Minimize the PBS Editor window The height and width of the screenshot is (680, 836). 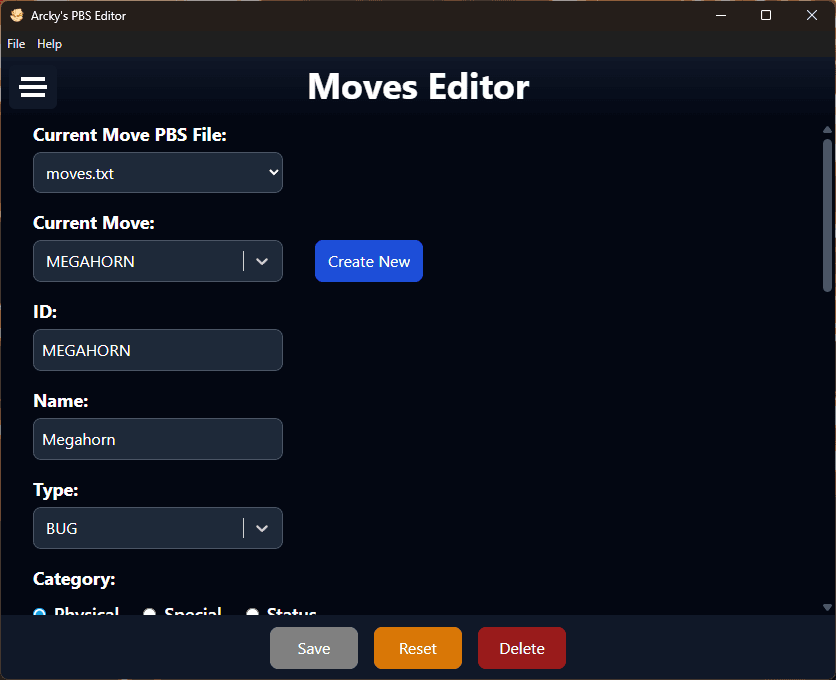click(x=720, y=15)
